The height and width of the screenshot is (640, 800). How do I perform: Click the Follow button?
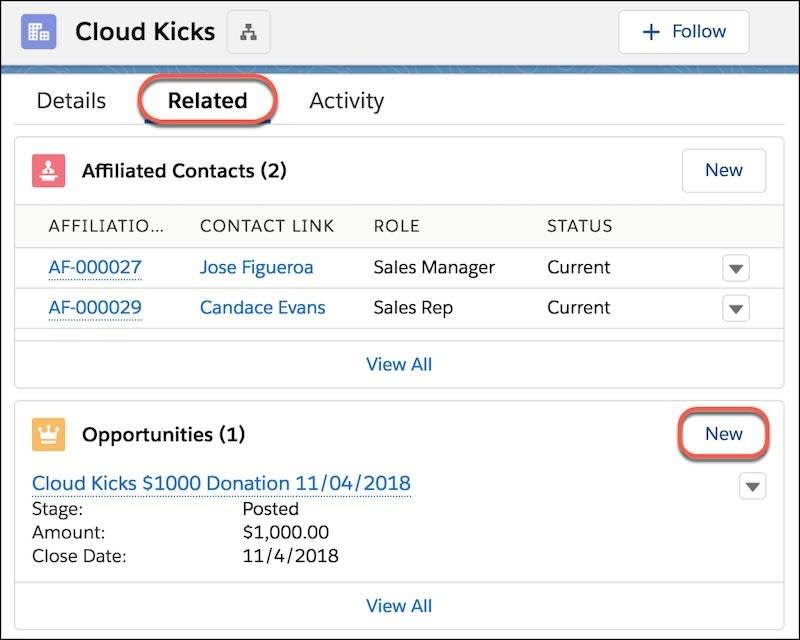684,31
